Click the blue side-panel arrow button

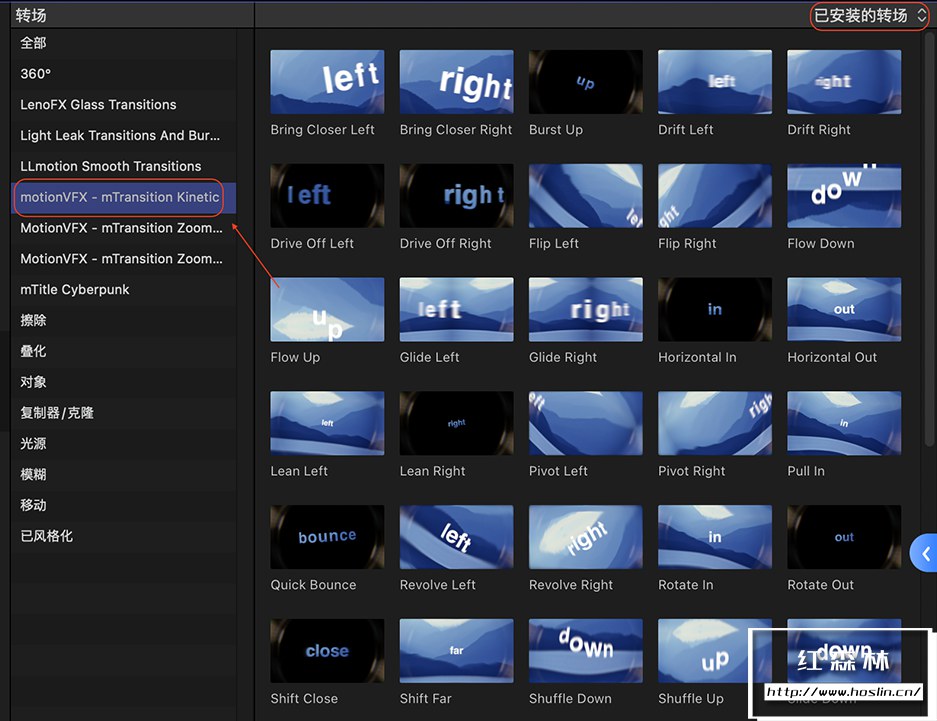click(x=924, y=553)
